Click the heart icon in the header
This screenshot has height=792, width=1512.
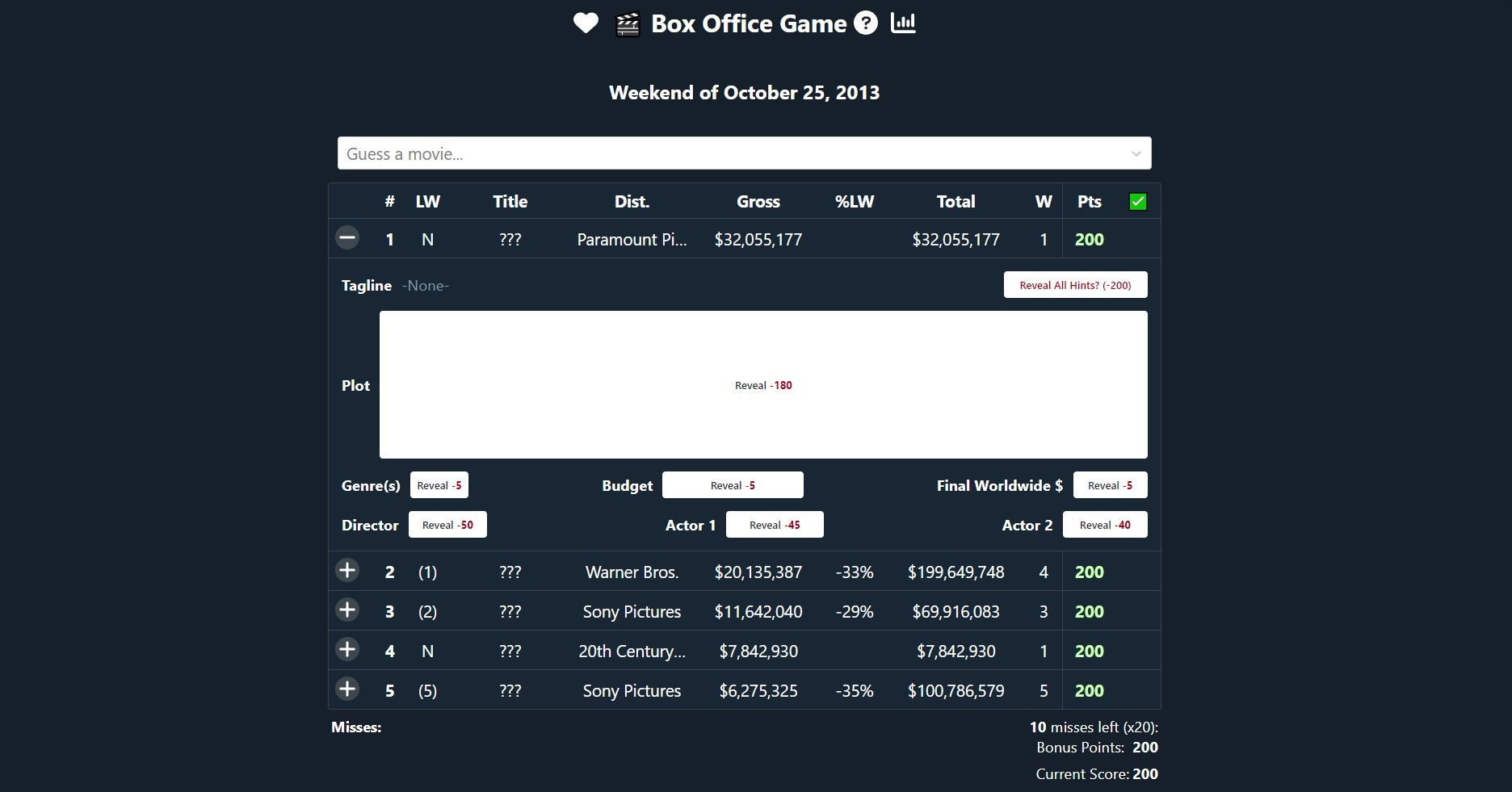[x=586, y=23]
